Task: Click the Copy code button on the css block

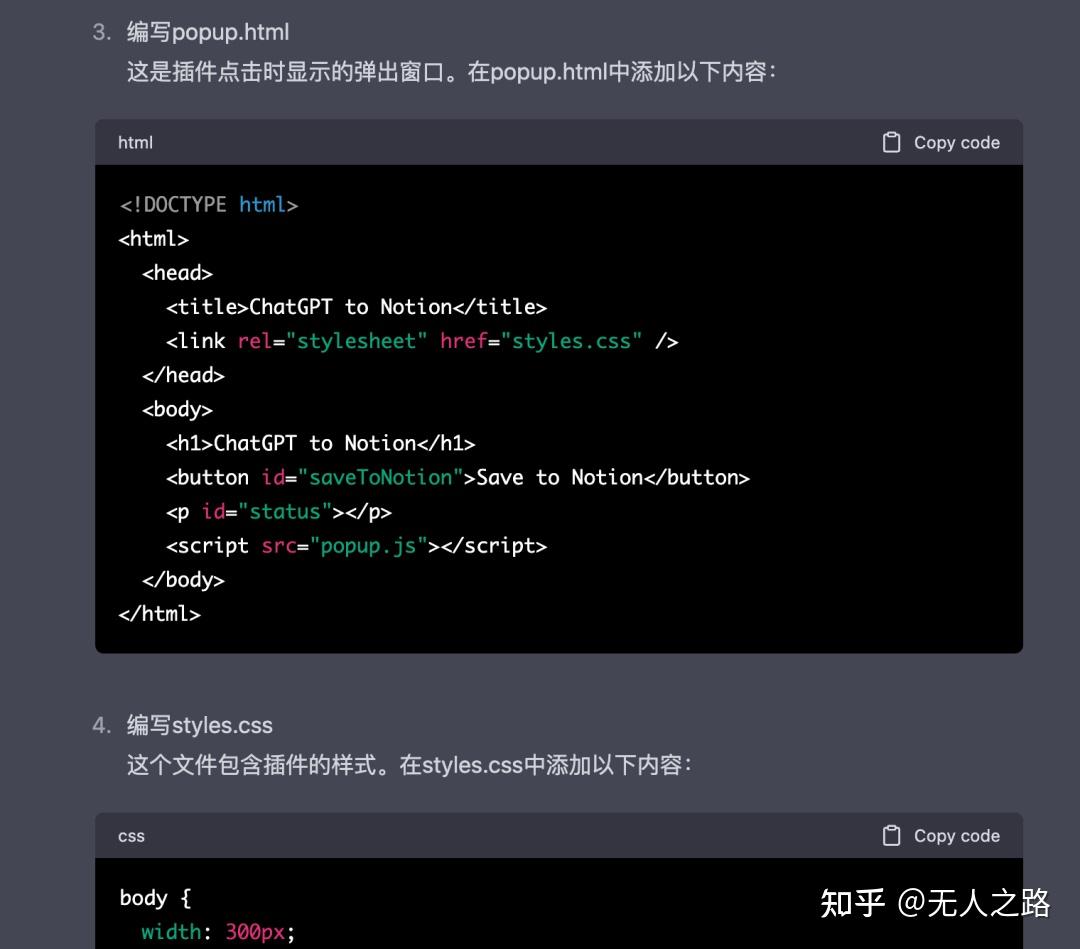Action: (954, 835)
